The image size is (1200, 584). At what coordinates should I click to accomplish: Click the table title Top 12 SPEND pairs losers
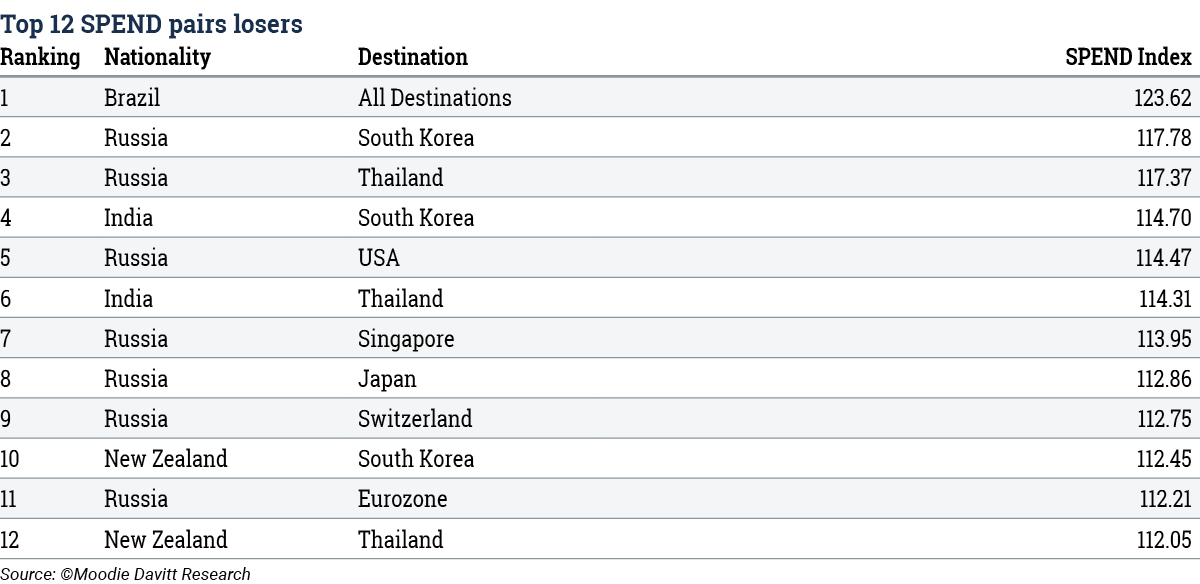[x=151, y=24]
